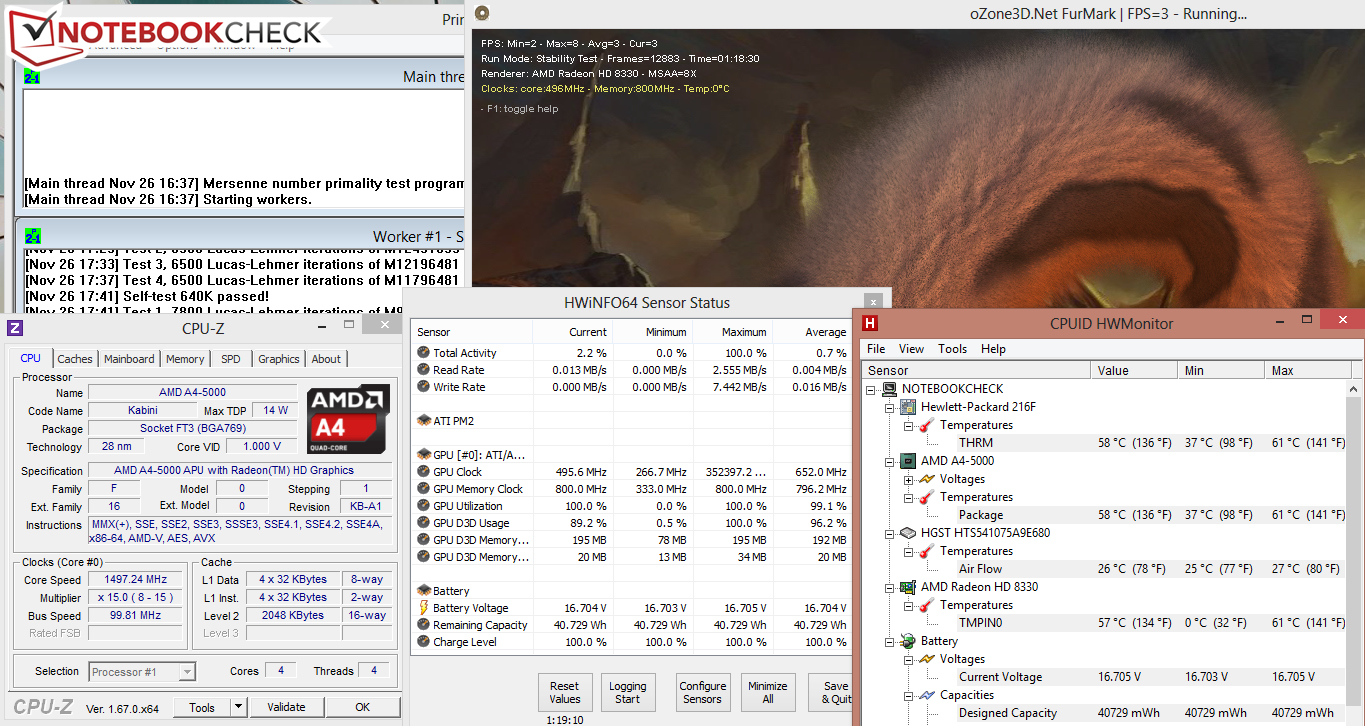The height and width of the screenshot is (726, 1365).
Task: Switch to the Graphics tab in CPU-Z
Action: click(x=278, y=359)
